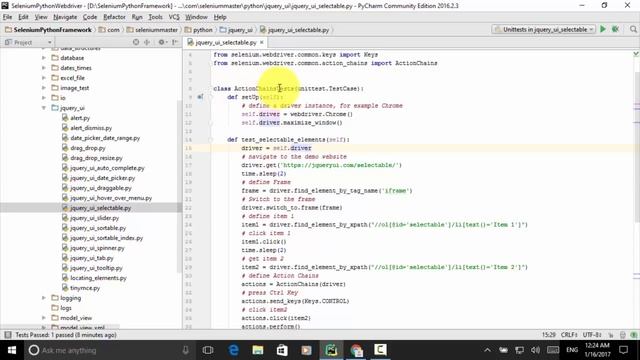Screen dimensions: 640x360
Task: Click the collapse all icon in Project panel
Action: [147, 42]
